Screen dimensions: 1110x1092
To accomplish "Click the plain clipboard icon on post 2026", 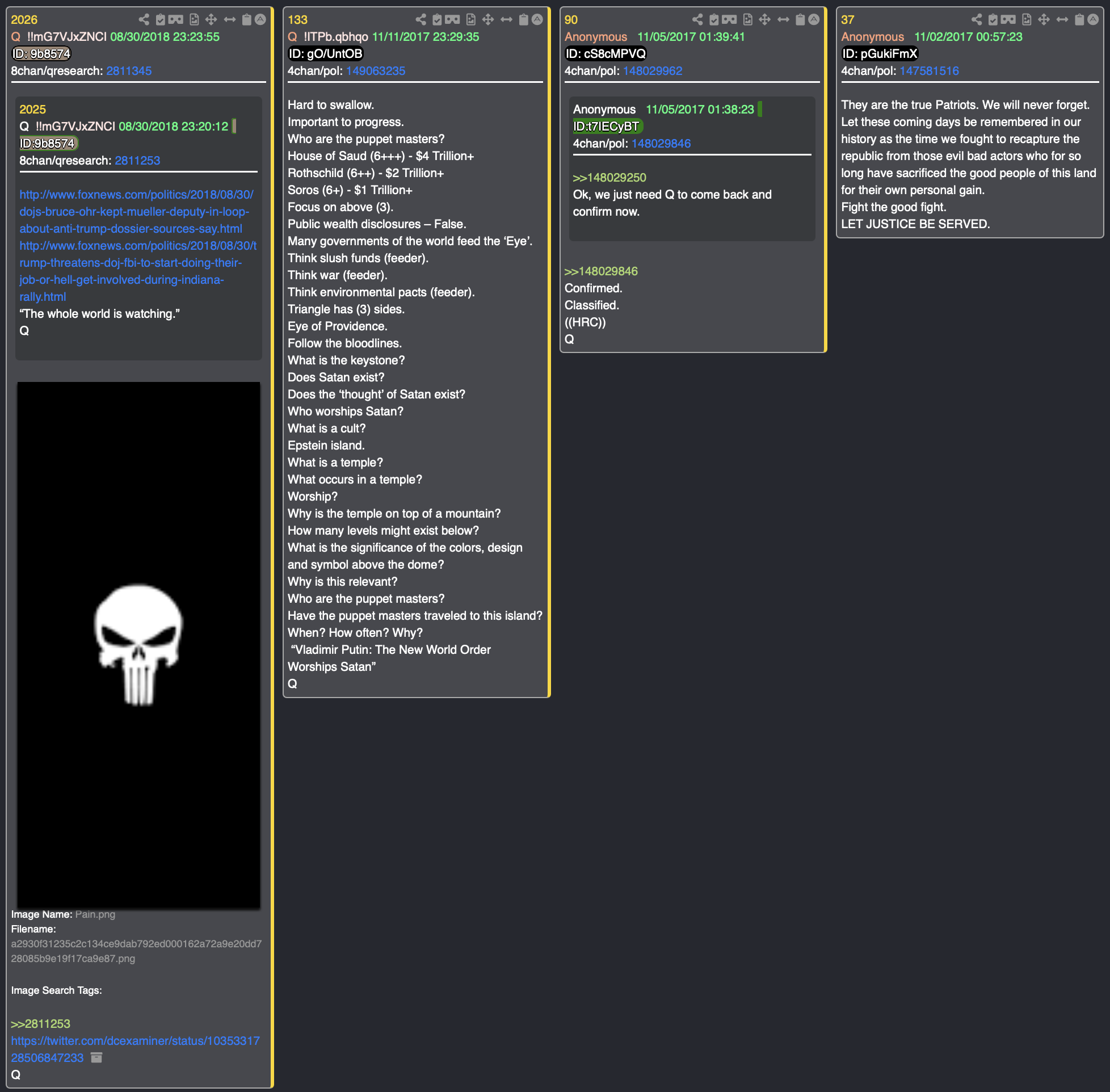I will coord(246,19).
